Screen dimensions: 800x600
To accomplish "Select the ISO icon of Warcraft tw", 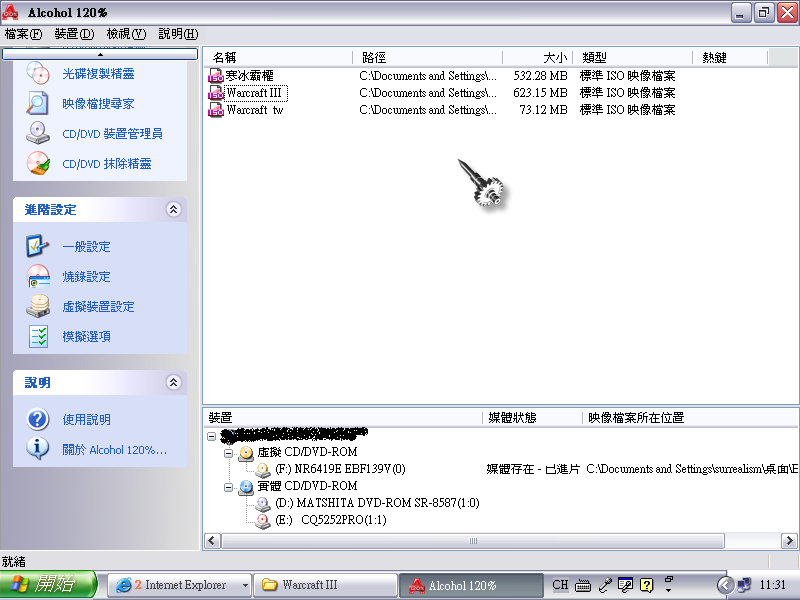I will coord(216,110).
